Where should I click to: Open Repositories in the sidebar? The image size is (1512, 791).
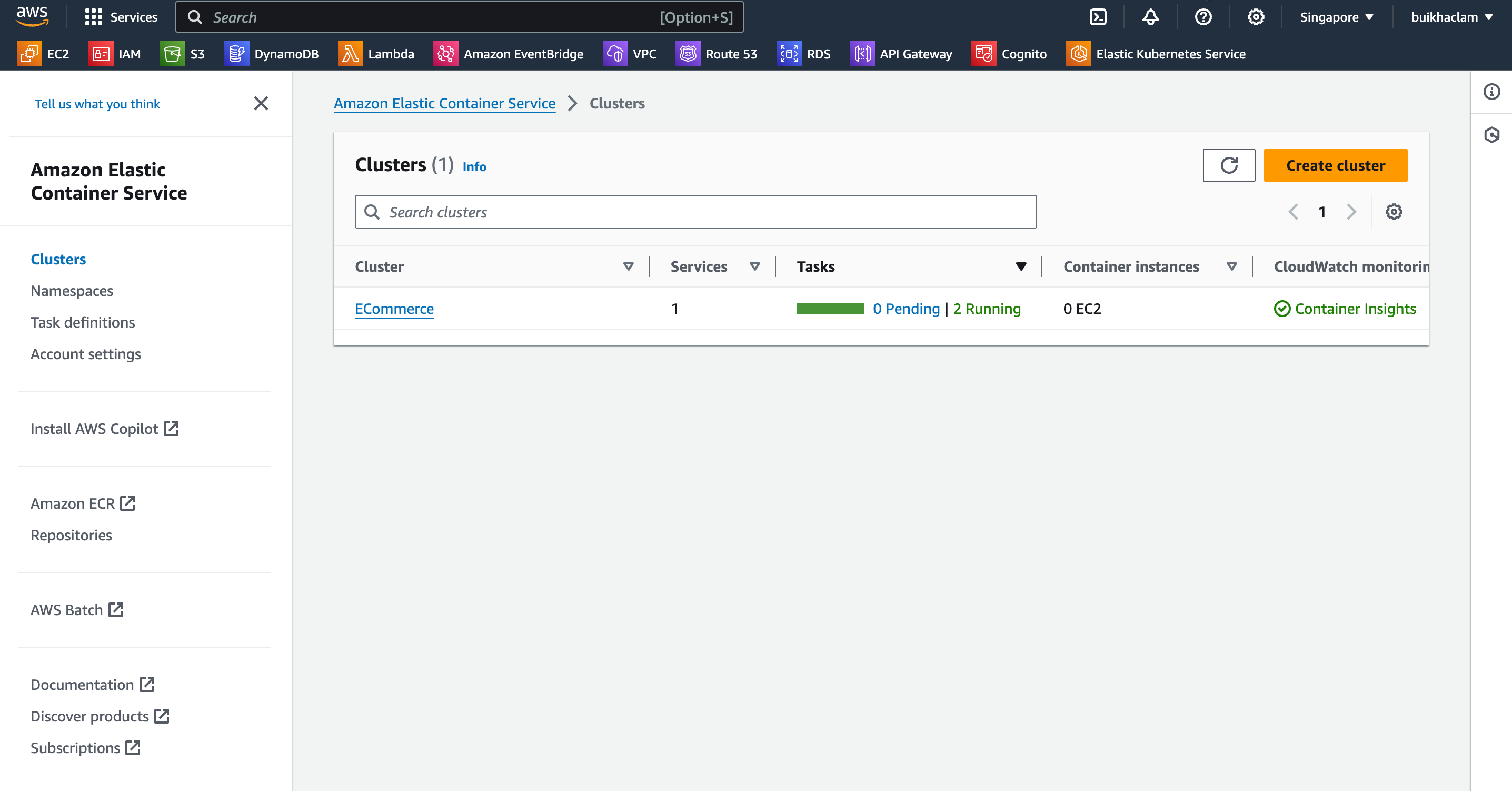71,536
